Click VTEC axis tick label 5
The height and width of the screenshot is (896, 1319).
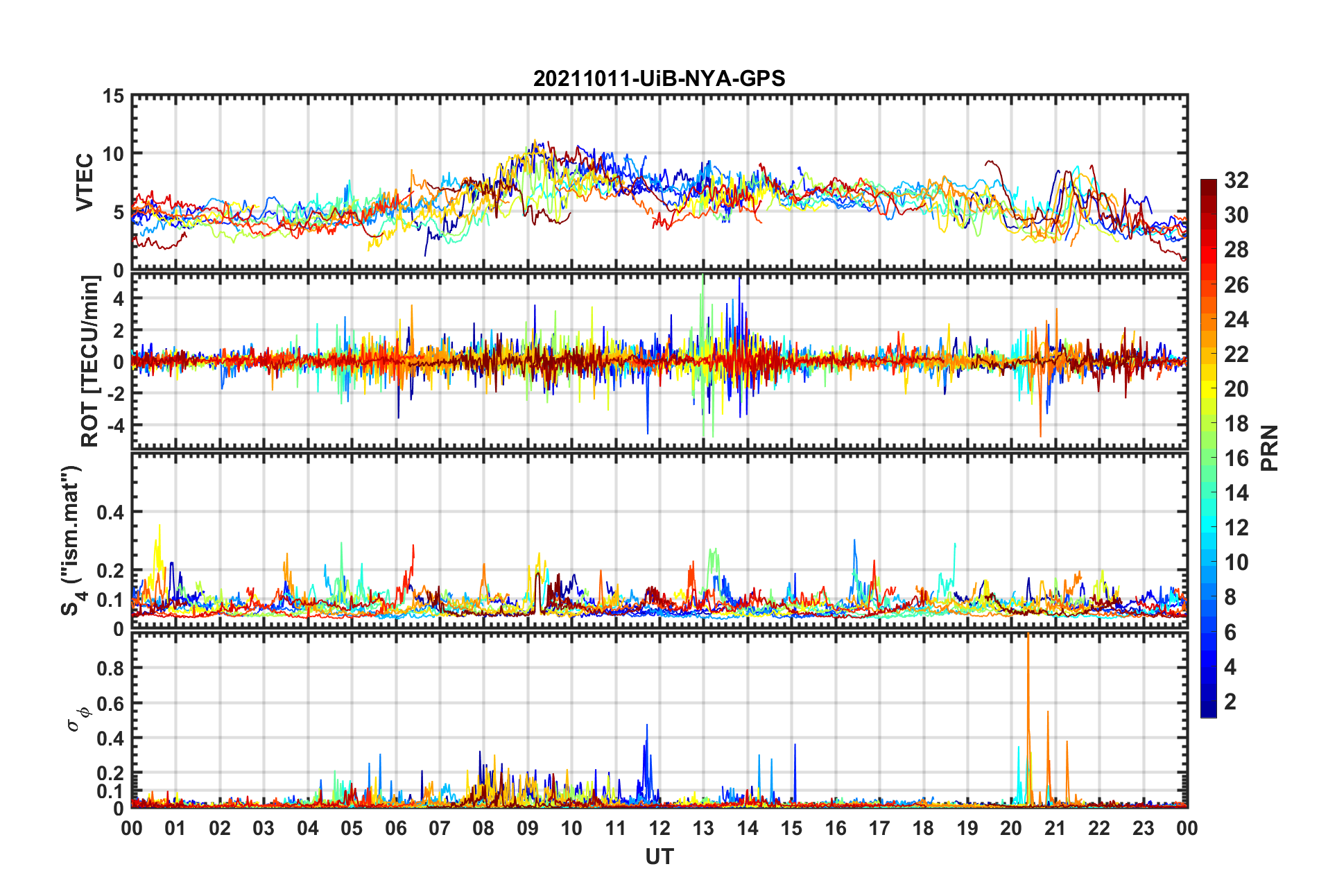point(119,212)
